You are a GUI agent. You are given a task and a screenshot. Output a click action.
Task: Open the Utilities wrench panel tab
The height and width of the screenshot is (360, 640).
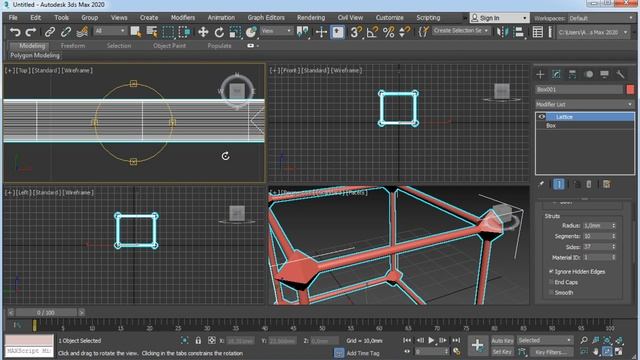tap(620, 74)
